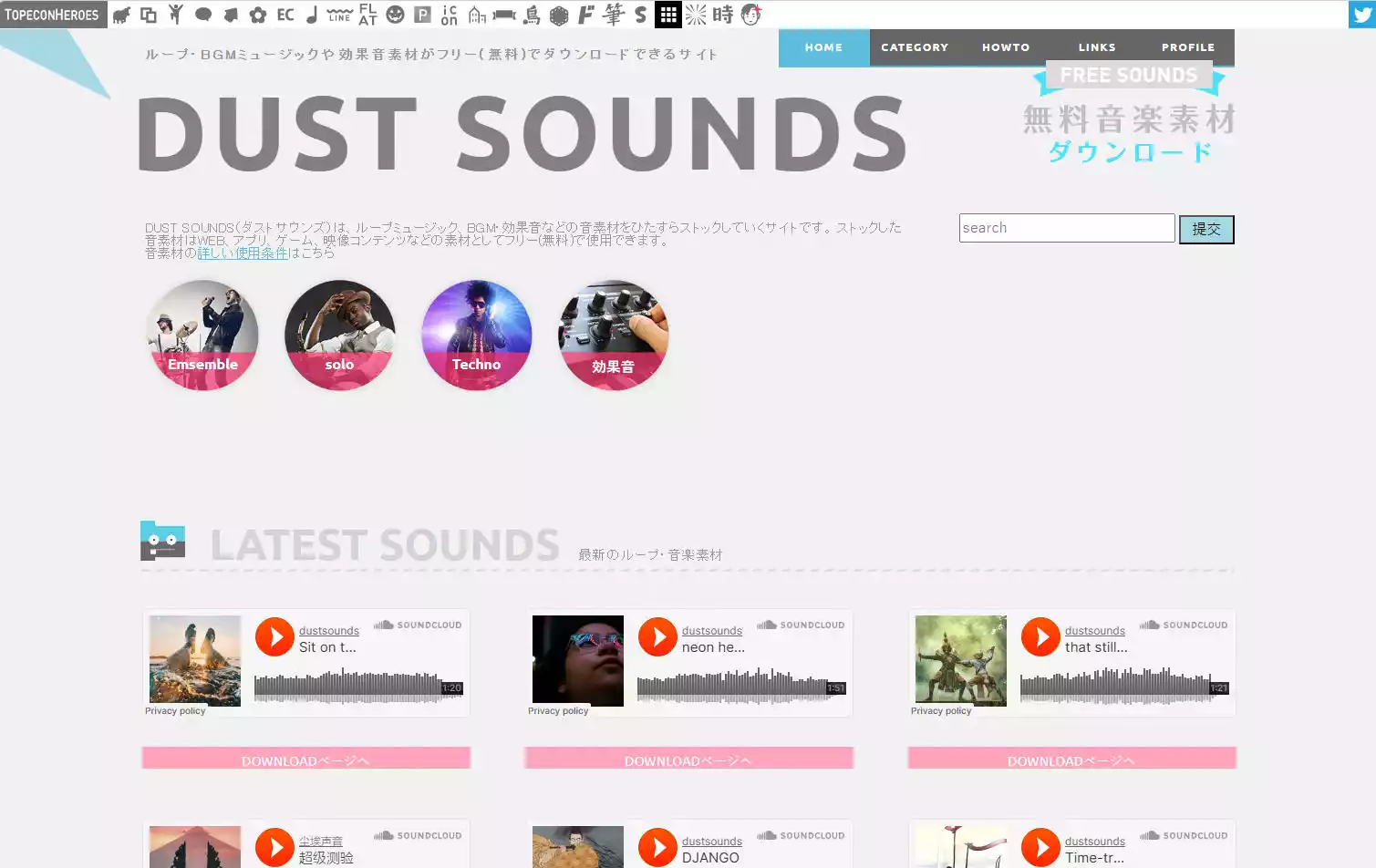Viewport: 1376px width, 868px height.
Task: Open dustsounds link above 'Sit on t...'
Action: point(329,631)
